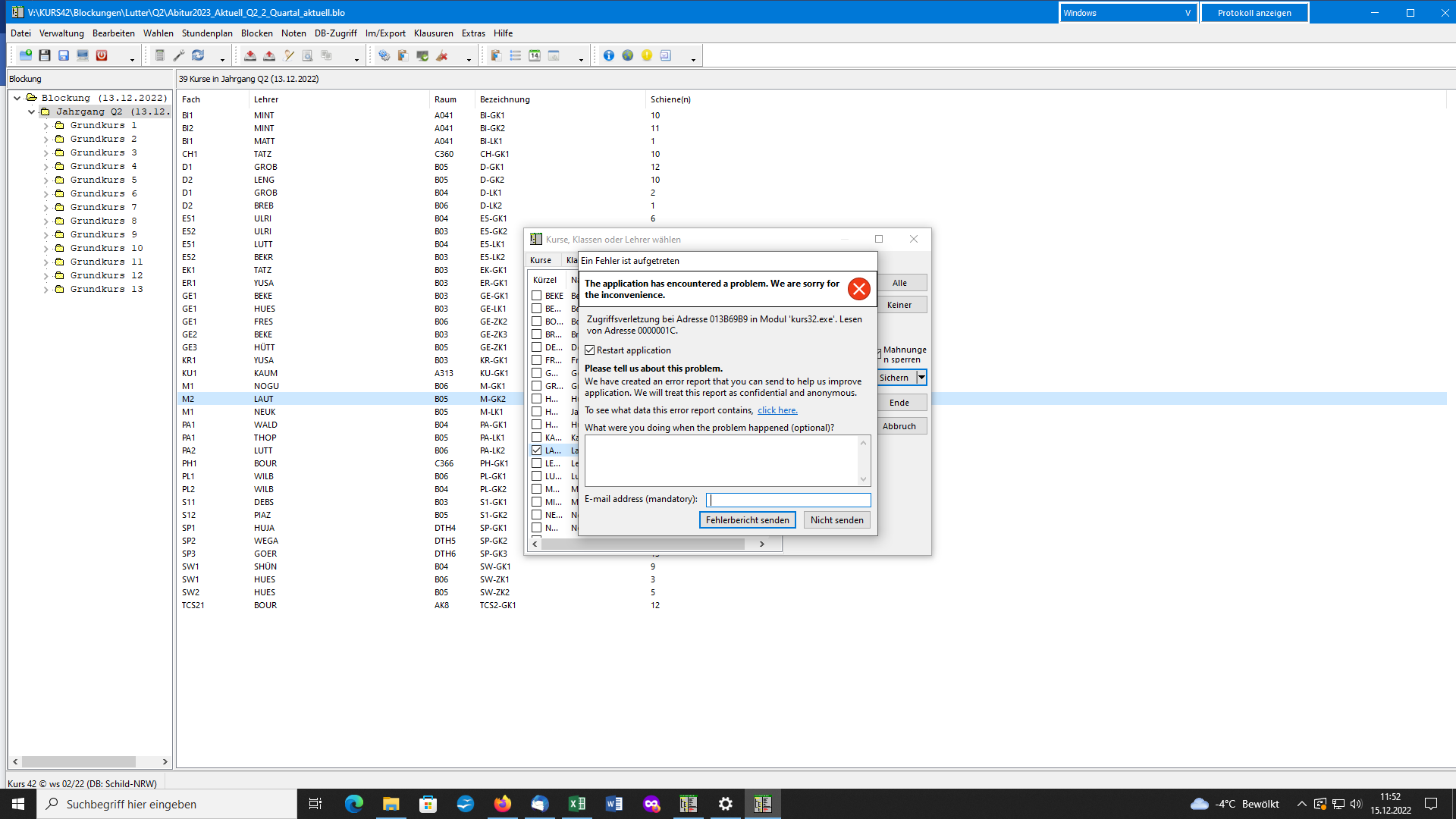Screen dimensions: 1456x819
Task: Expand the Grundkurs 13 tree node
Action: (45, 290)
